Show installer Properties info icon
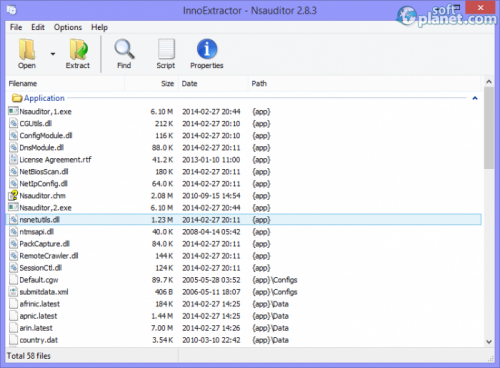 [x=207, y=49]
